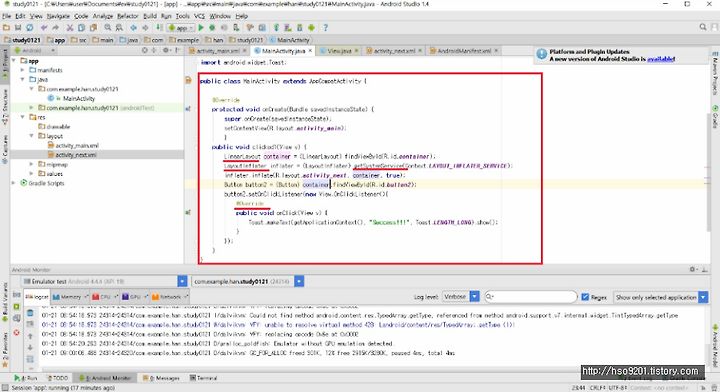Screen dimensions: 720x392
Task: Click the Make Project icon
Action: [159, 28]
